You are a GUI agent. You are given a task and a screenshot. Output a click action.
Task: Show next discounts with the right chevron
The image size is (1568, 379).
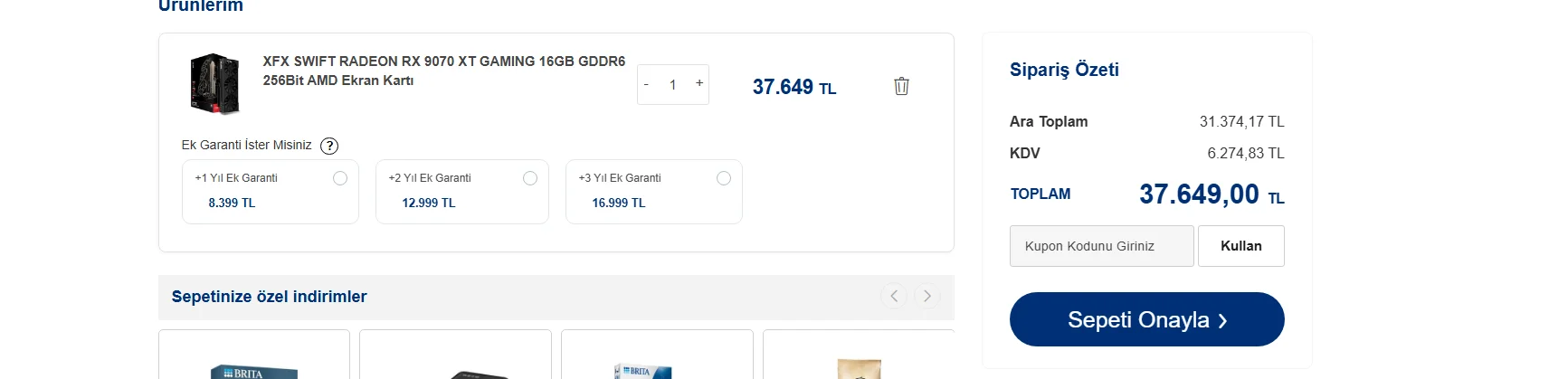pos(927,296)
